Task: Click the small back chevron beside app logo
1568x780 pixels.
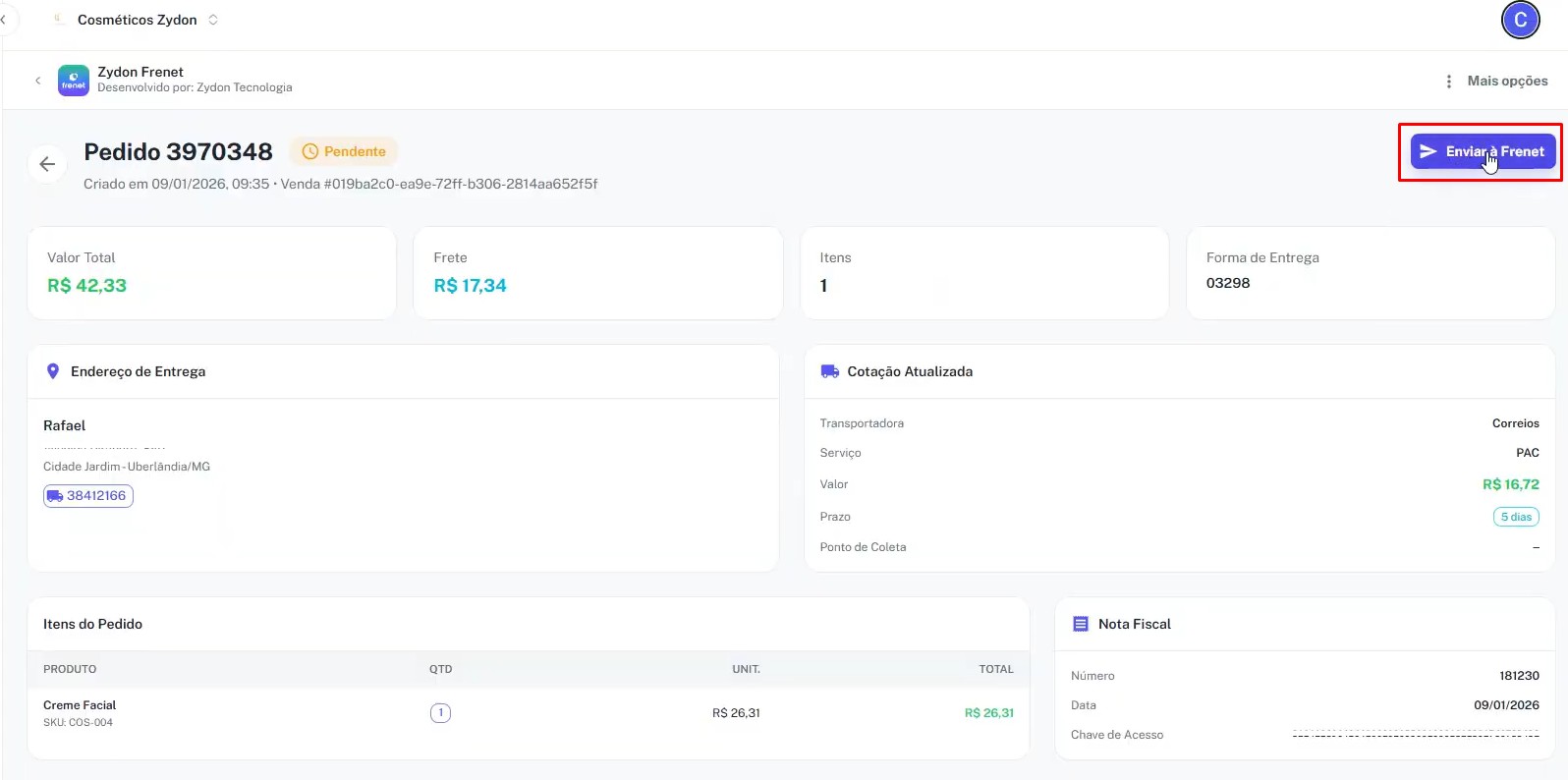Action: tap(37, 81)
